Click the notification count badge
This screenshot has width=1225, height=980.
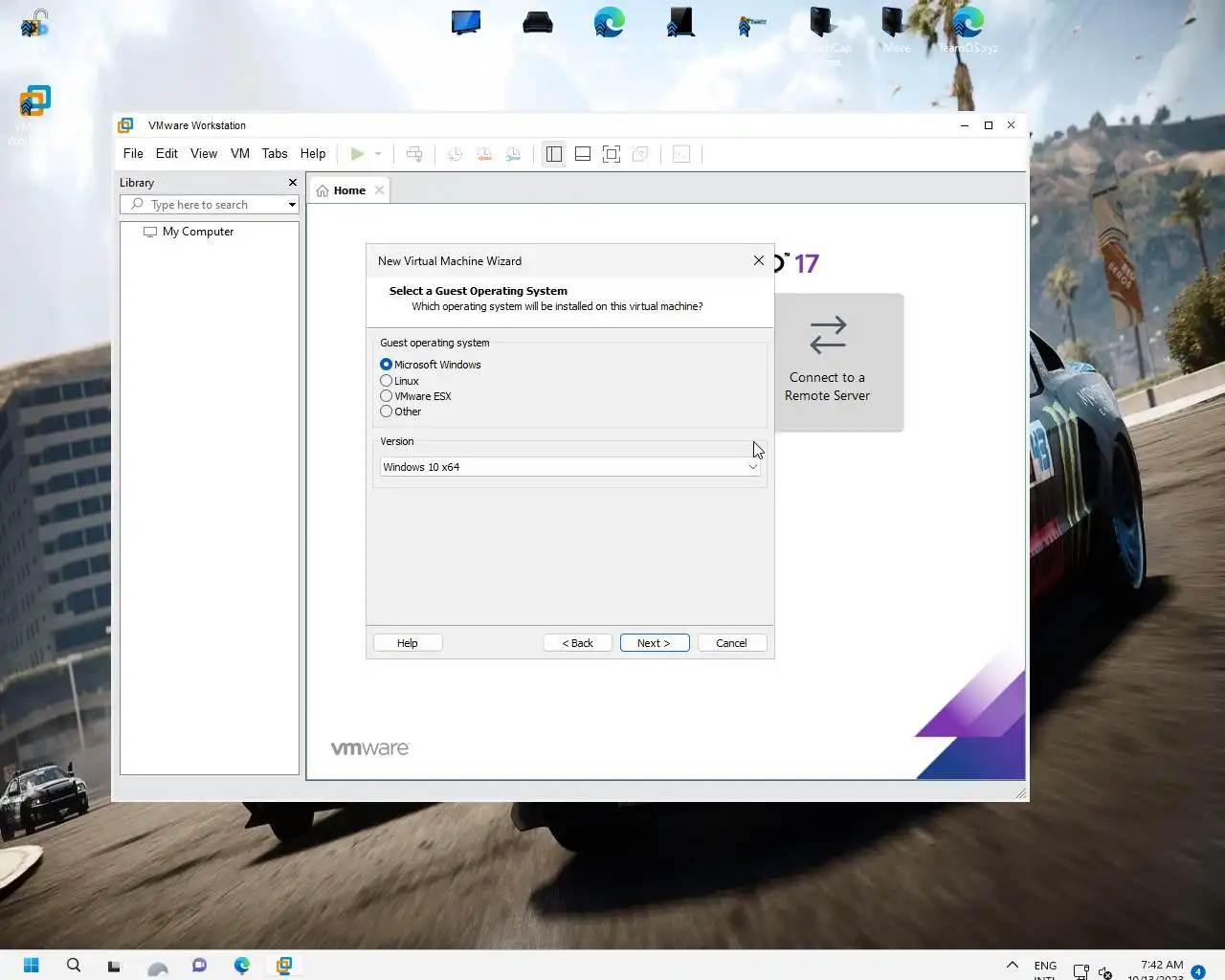(1198, 972)
